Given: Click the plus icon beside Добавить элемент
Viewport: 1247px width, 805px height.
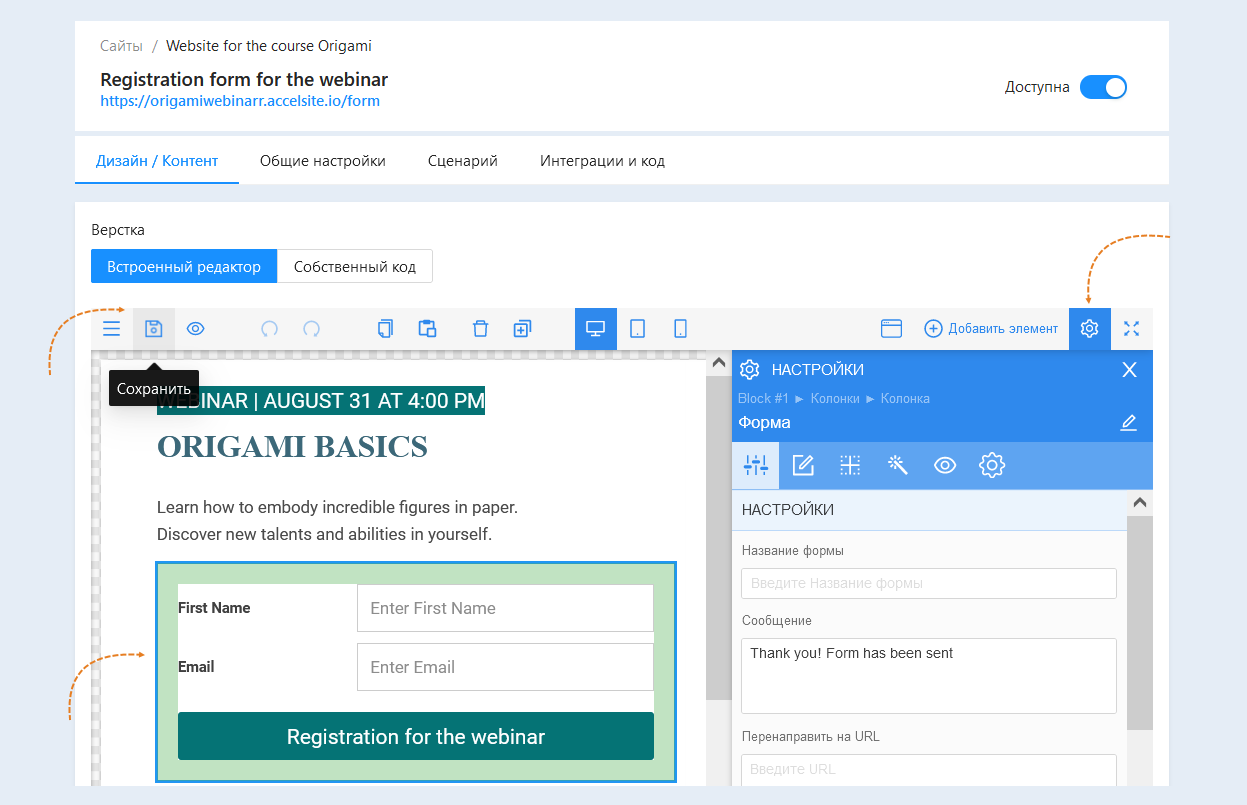Looking at the screenshot, I should pyautogui.click(x=933, y=329).
